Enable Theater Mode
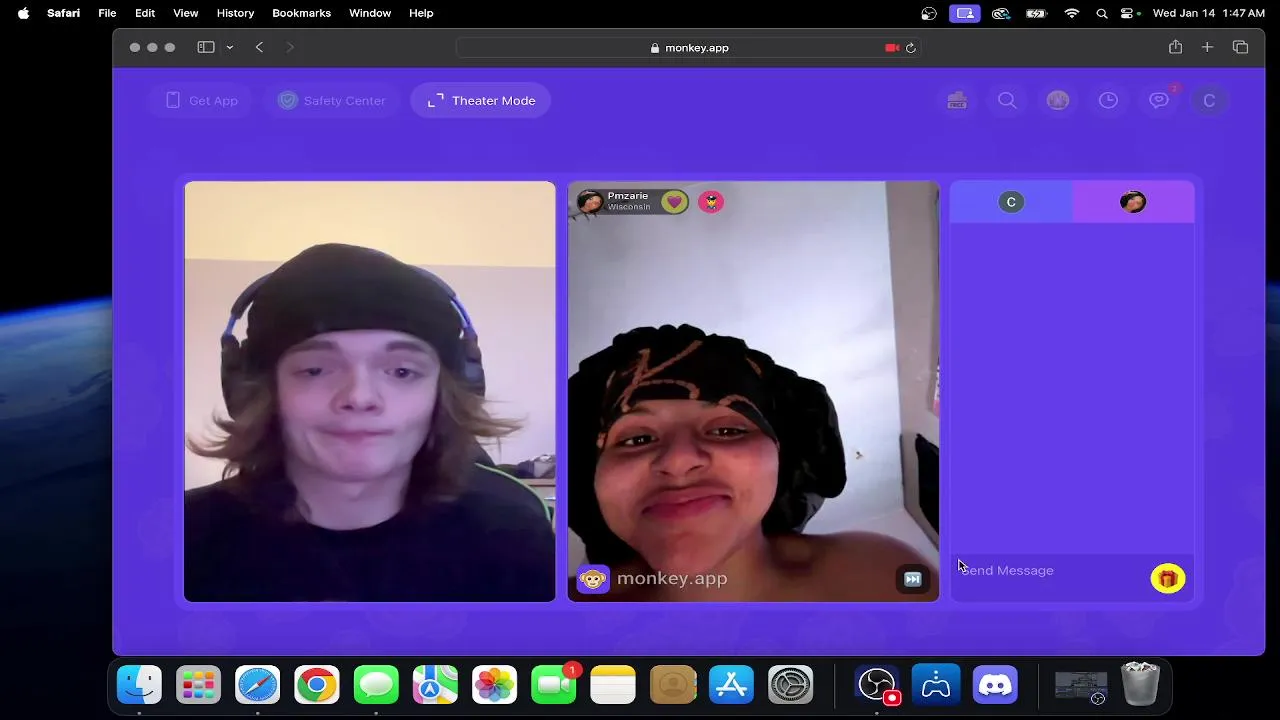This screenshot has width=1280, height=720. pos(480,100)
